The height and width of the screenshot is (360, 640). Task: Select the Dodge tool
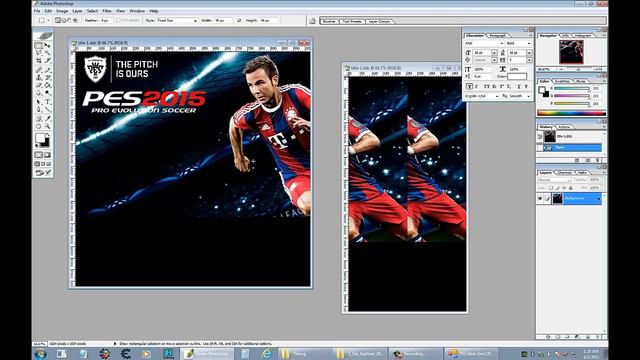click(48, 93)
